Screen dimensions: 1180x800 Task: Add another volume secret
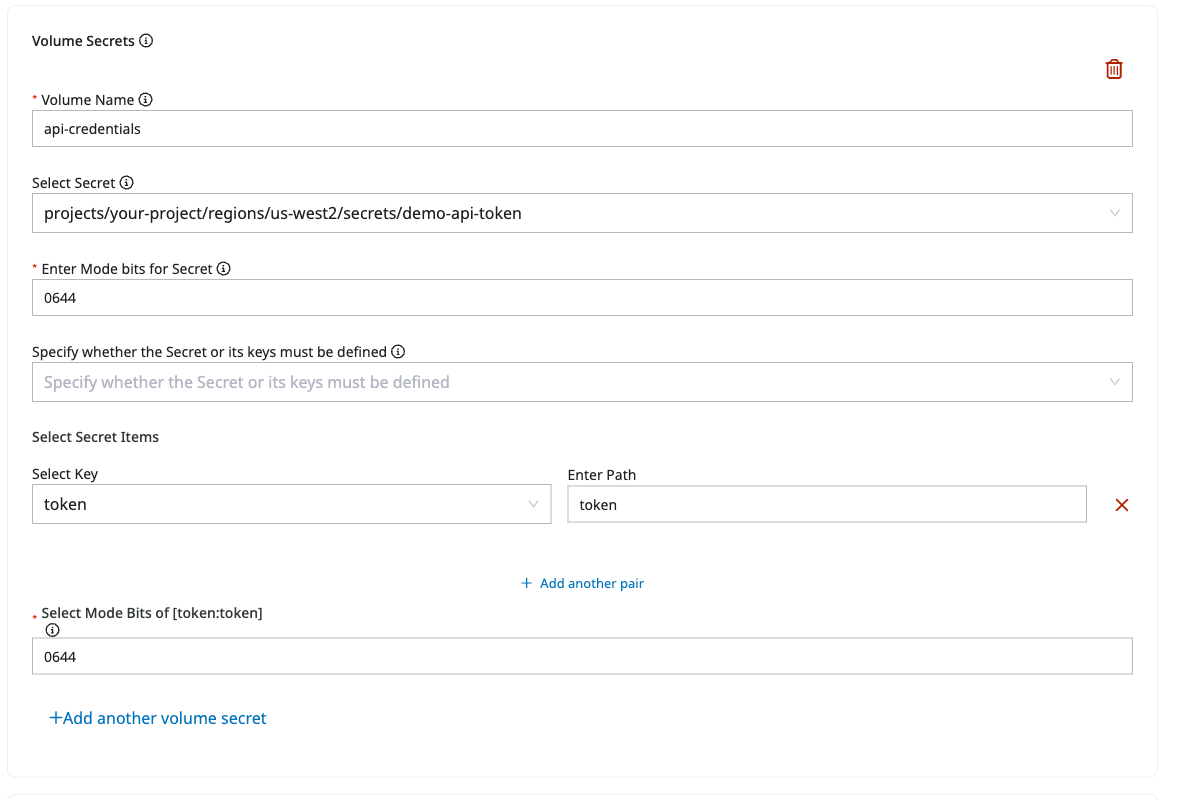(158, 718)
